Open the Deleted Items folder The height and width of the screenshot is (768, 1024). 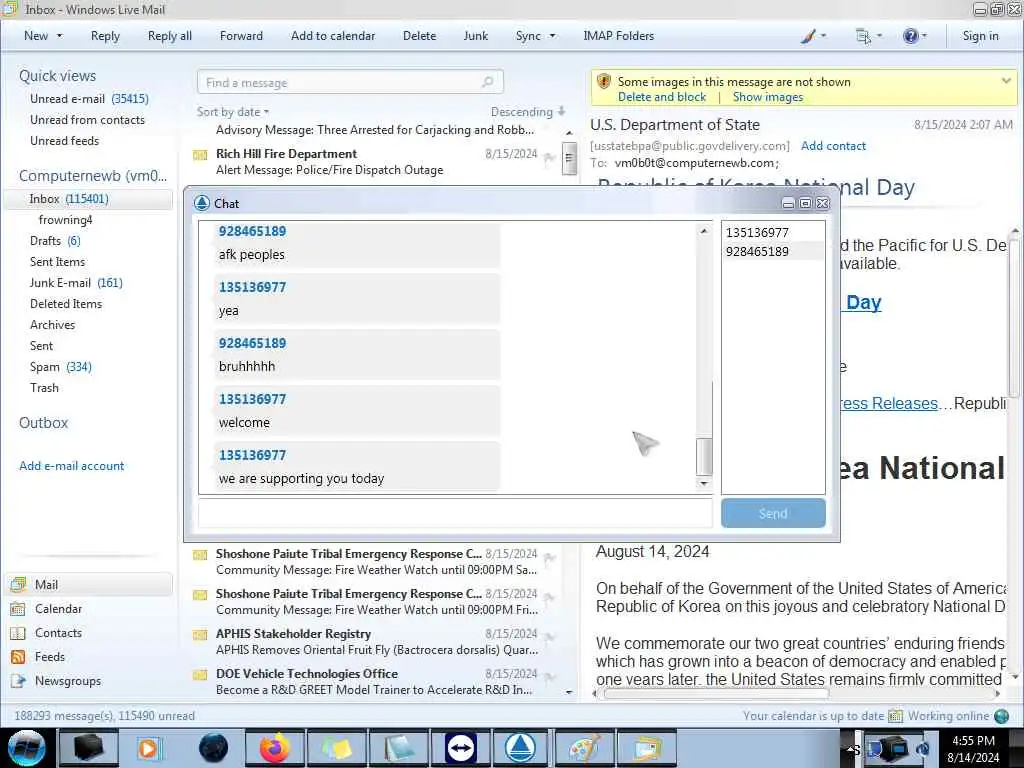click(x=66, y=304)
